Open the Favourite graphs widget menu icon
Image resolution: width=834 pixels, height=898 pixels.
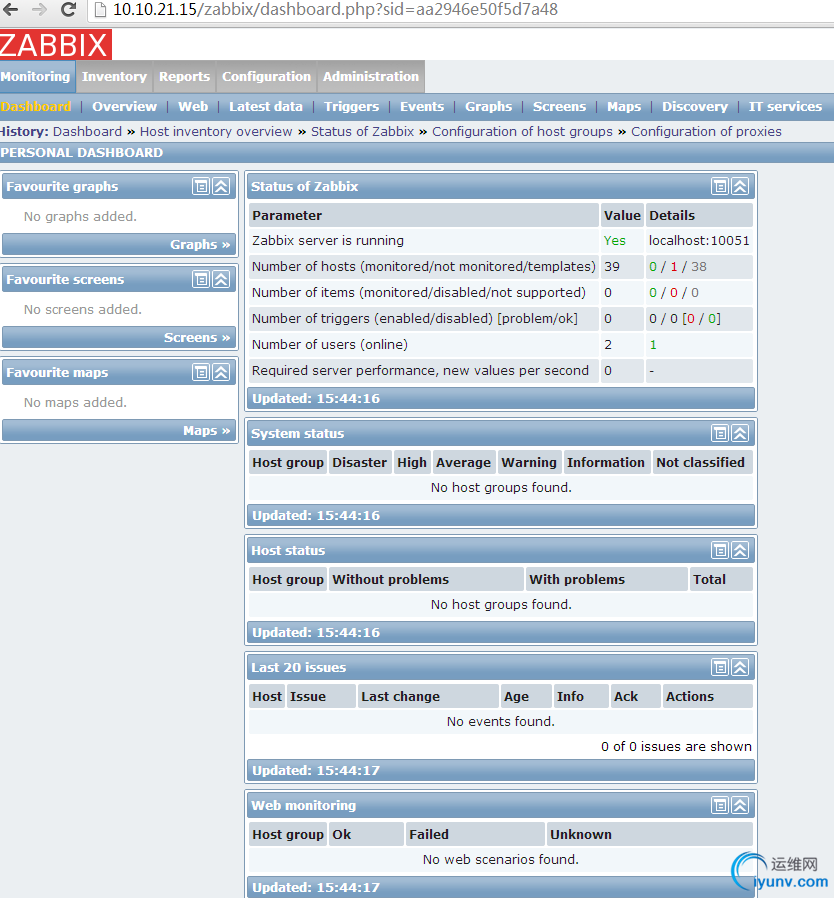click(200, 186)
